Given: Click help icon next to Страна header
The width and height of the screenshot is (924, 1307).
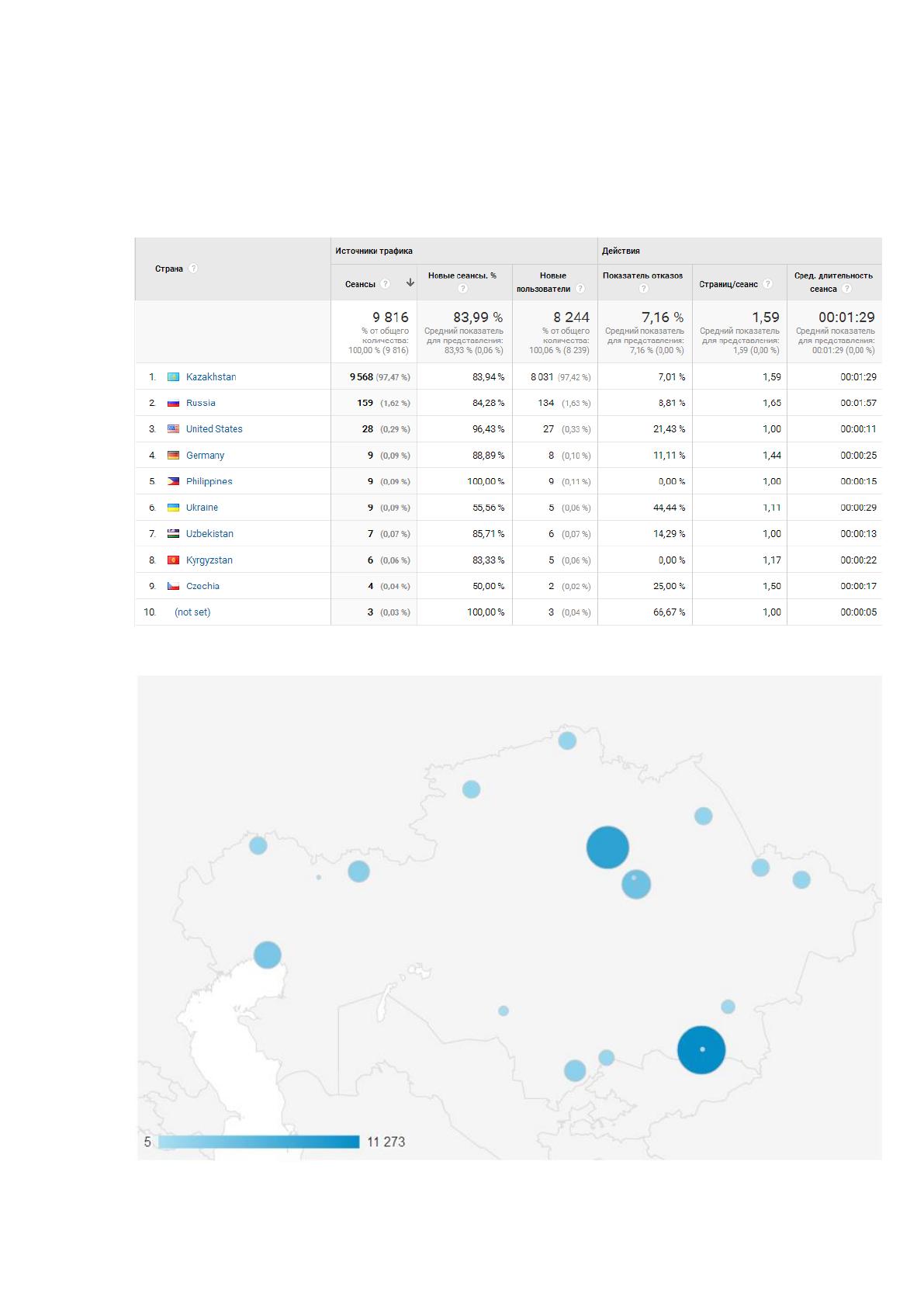Looking at the screenshot, I should (193, 269).
